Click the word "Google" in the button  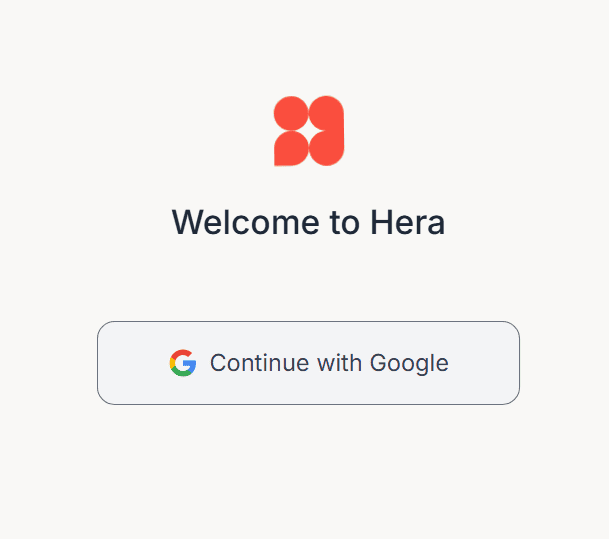409,364
